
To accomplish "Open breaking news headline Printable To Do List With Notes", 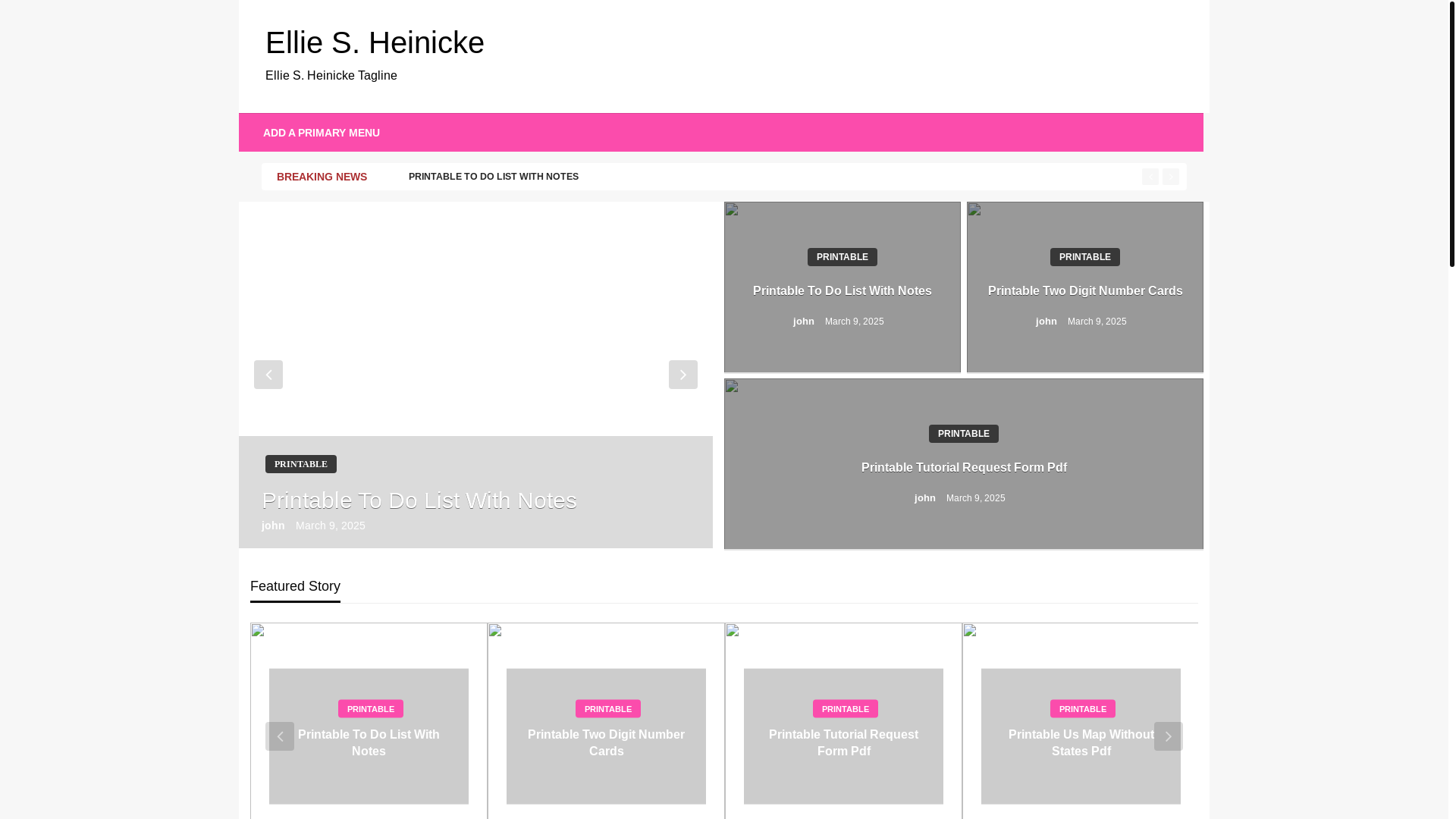I will click(x=494, y=177).
